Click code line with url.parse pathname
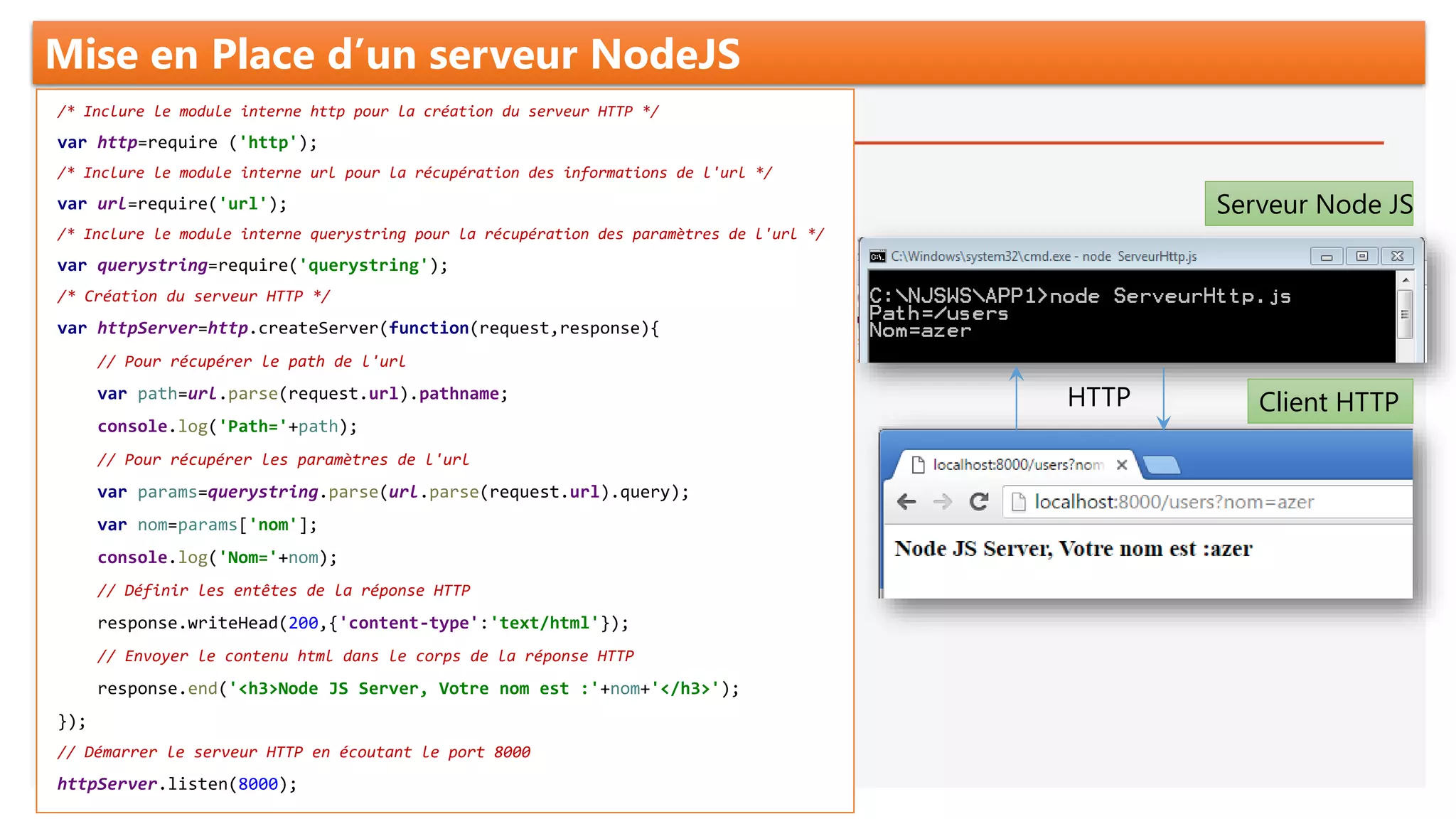The image size is (1456, 819). 303,394
